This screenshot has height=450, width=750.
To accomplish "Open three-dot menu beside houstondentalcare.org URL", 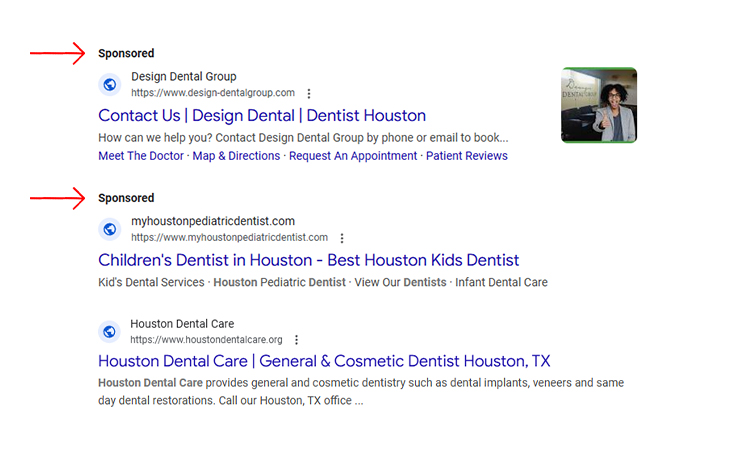I will pyautogui.click(x=297, y=340).
